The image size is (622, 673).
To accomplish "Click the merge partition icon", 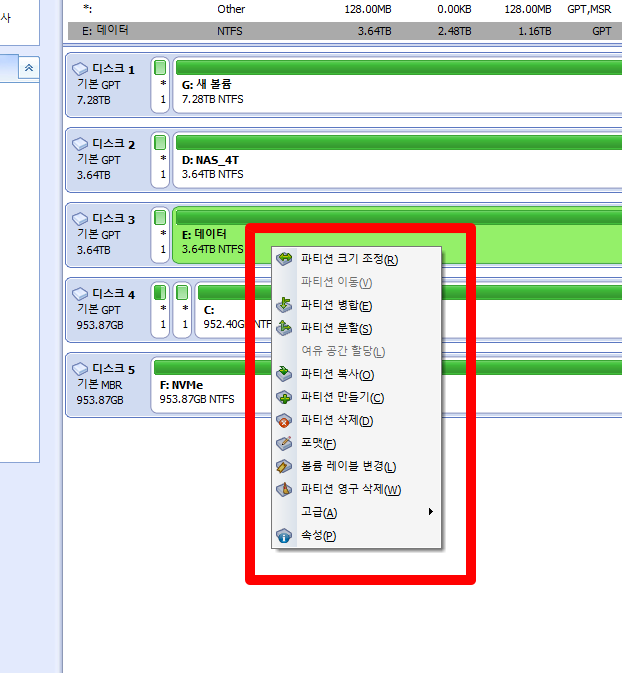I will [284, 305].
